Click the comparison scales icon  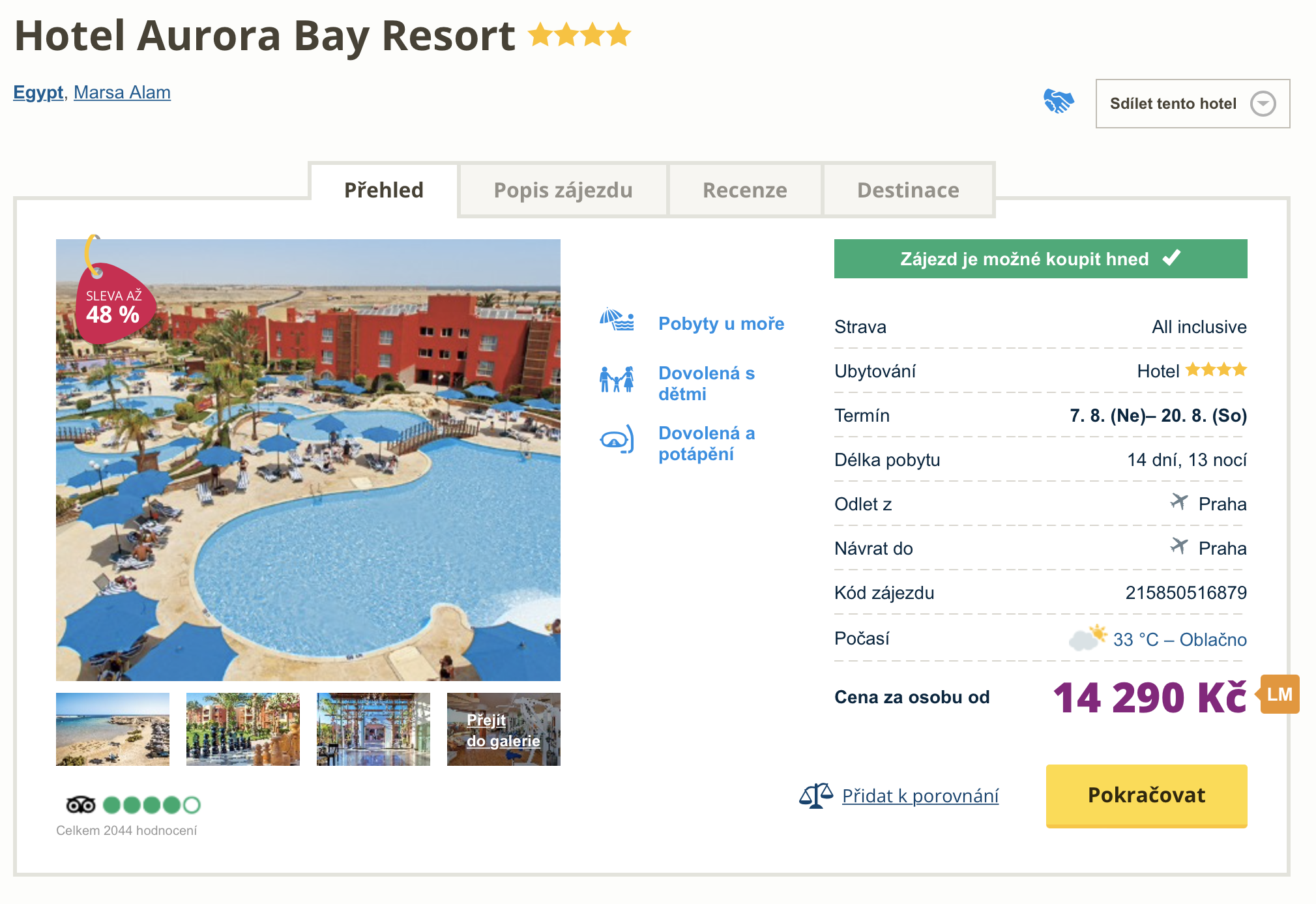point(815,795)
